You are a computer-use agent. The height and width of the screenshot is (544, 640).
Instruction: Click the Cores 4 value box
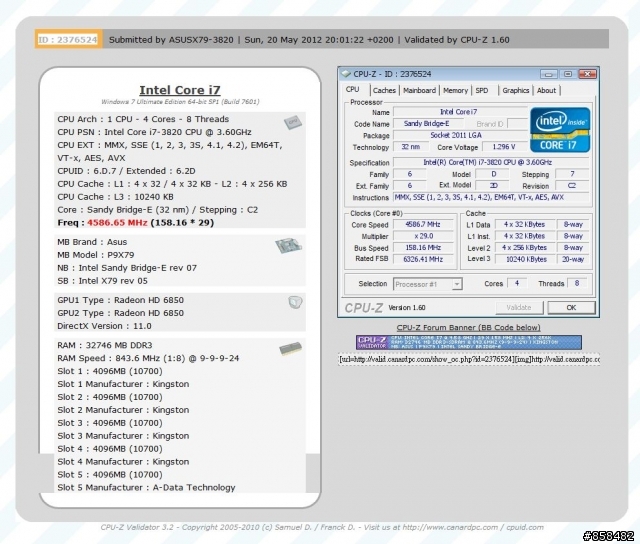tap(517, 283)
